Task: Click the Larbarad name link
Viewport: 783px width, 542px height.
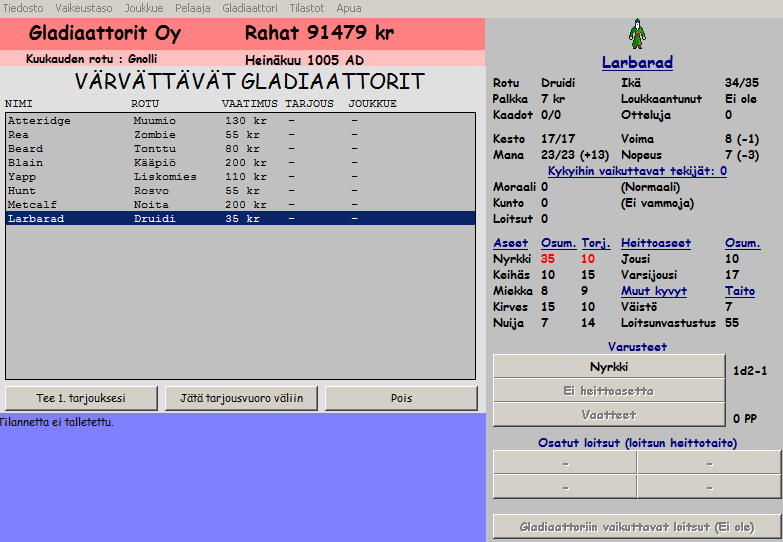Action: [x=637, y=63]
